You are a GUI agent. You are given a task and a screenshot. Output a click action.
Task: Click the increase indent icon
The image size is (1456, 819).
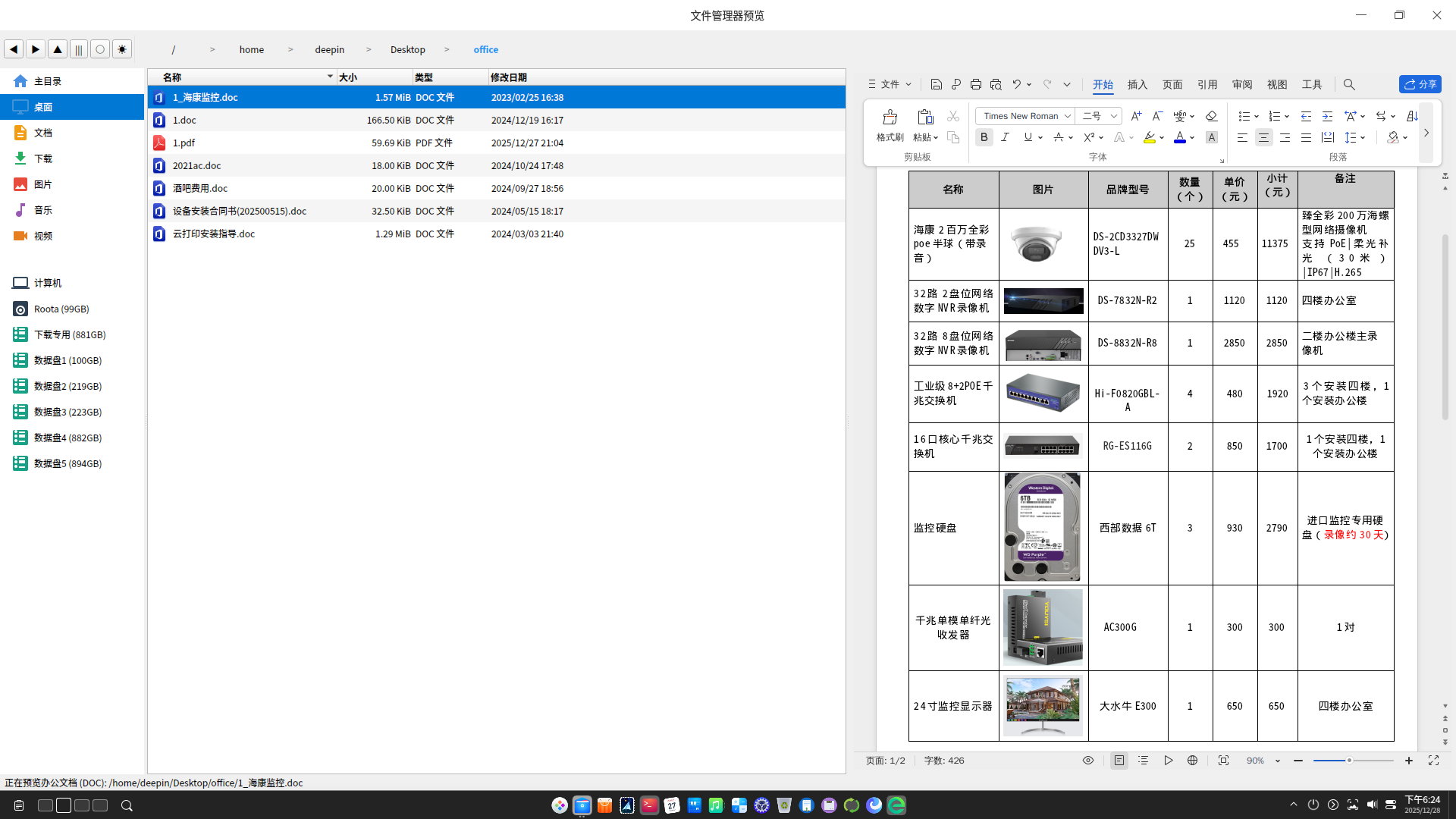tap(1327, 116)
